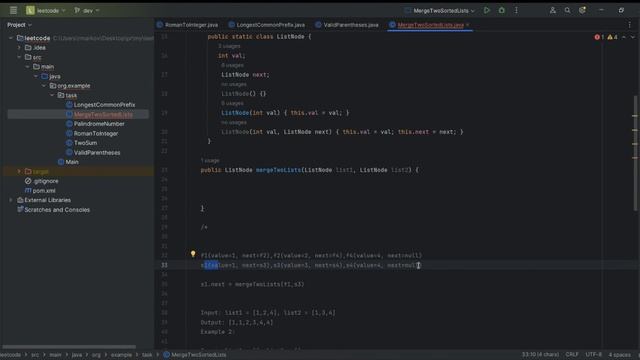Open the main hamburger menu
Viewport: 640px width, 360px height.
[13, 10]
